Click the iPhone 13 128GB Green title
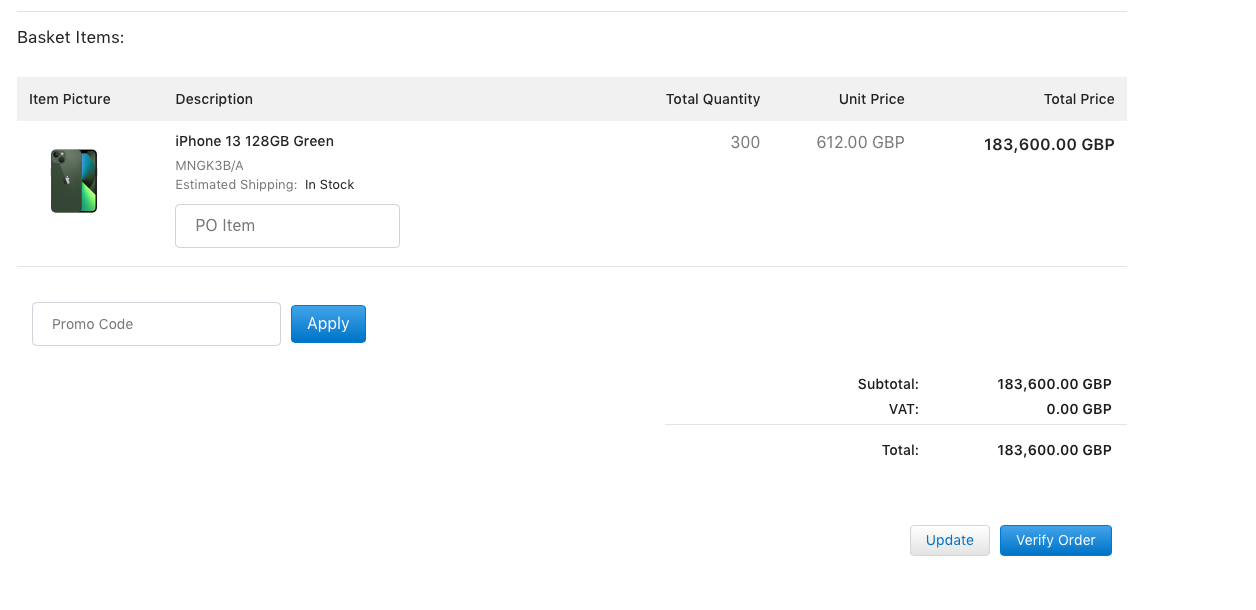This screenshot has width=1256, height=610. pos(254,141)
